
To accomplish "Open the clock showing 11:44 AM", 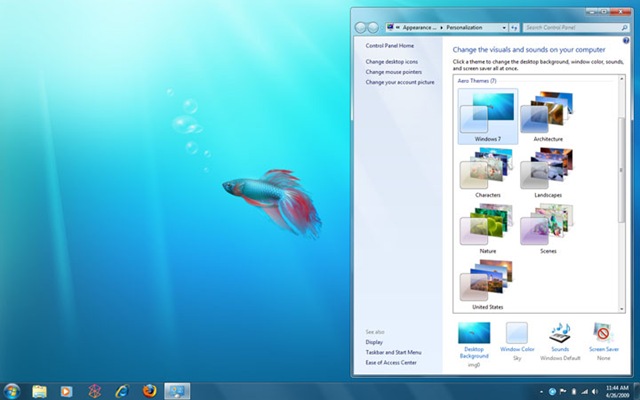I will pos(617,391).
